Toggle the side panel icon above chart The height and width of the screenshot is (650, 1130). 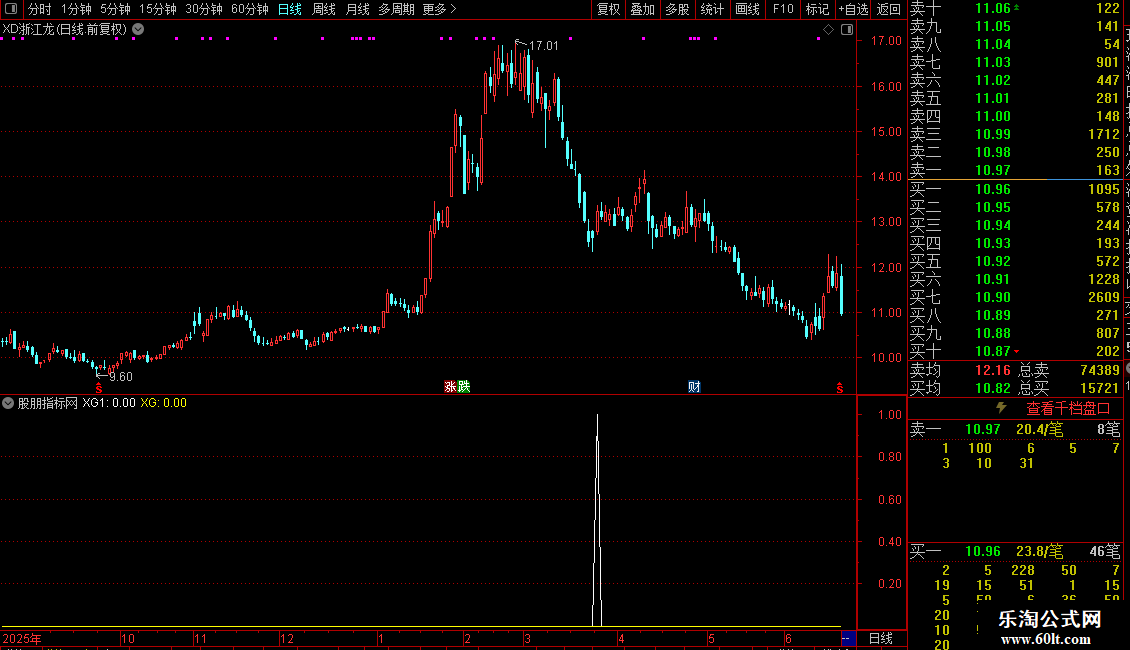847,30
